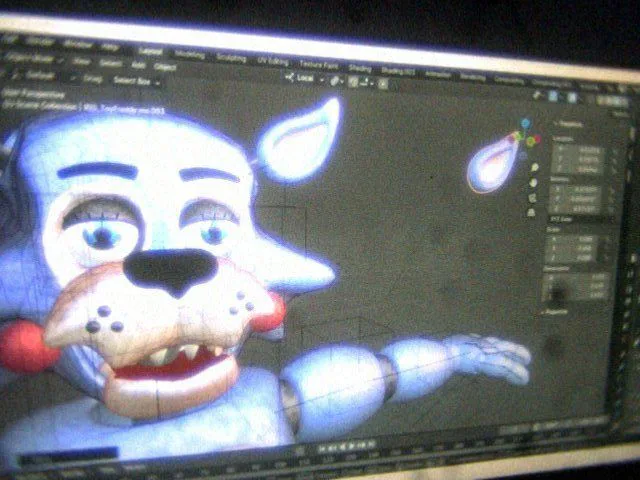
Task: Click the pan view hand gizmo icon
Action: pos(533,182)
